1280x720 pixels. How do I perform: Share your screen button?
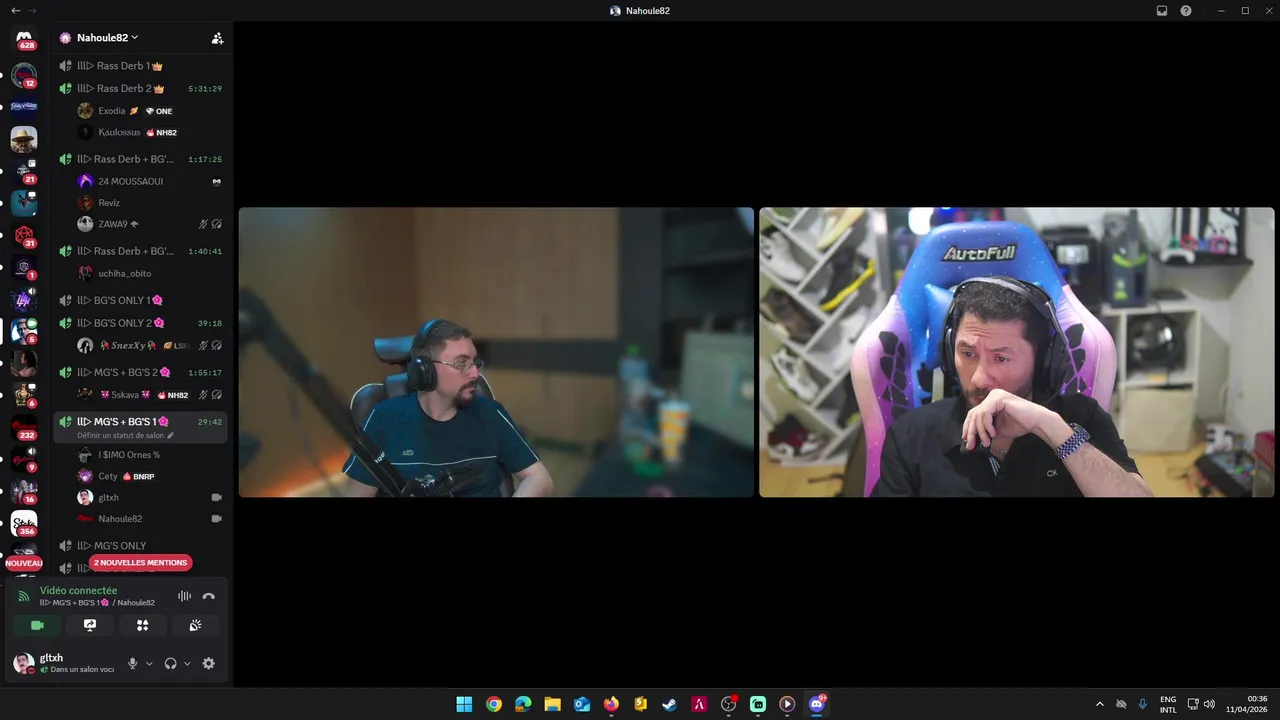tap(90, 625)
